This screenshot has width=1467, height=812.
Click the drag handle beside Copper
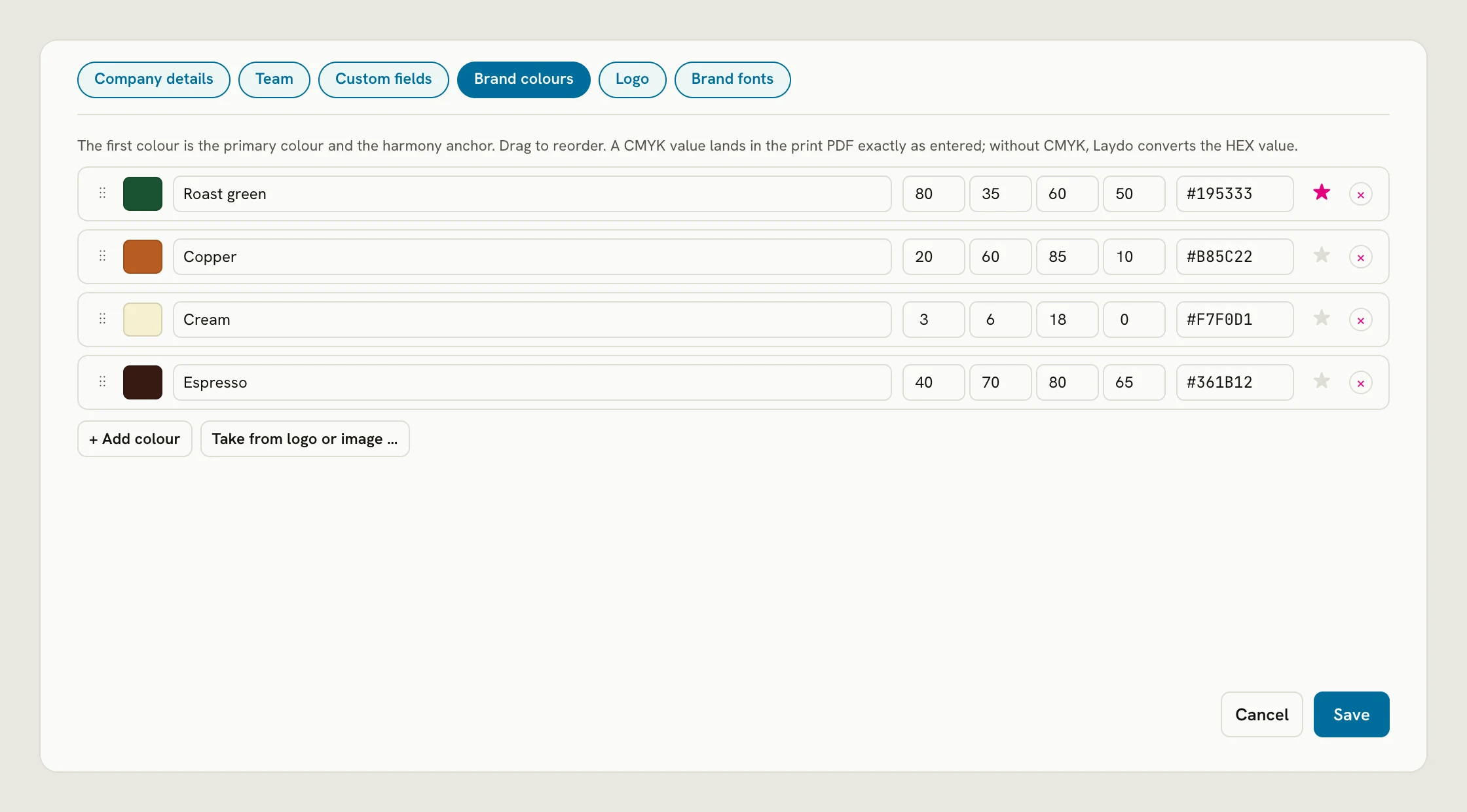(x=102, y=256)
